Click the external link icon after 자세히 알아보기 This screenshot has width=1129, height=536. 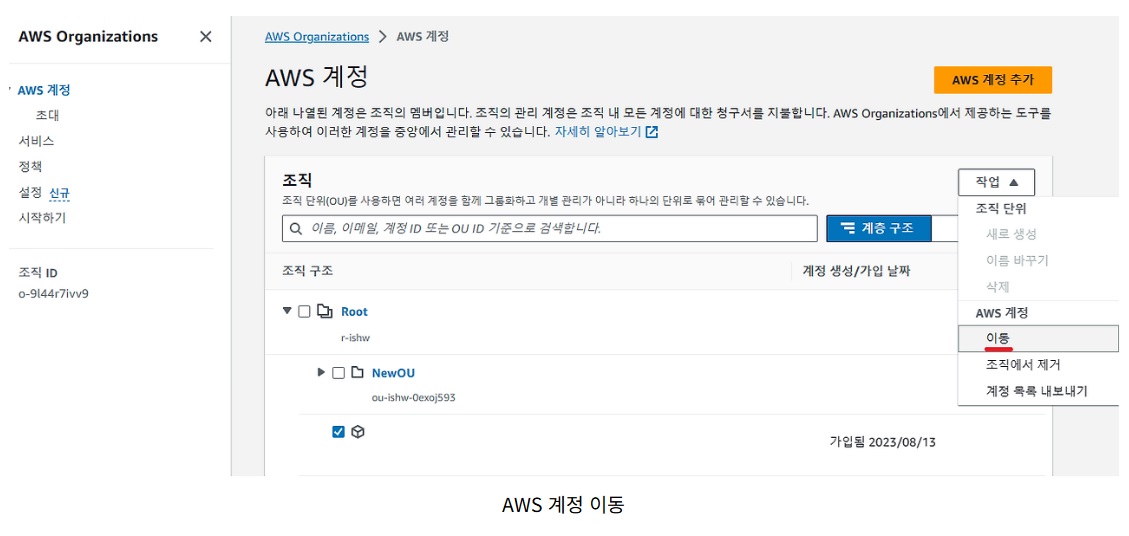coord(652,133)
